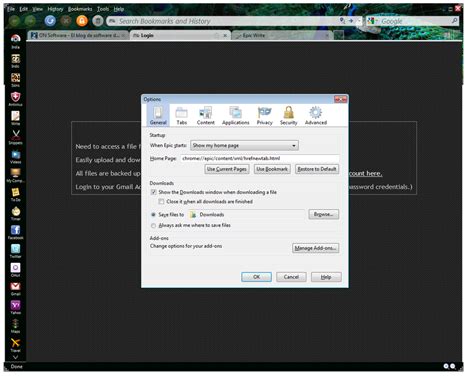
Task: Open the Bookmarks menu
Action: [x=80, y=9]
